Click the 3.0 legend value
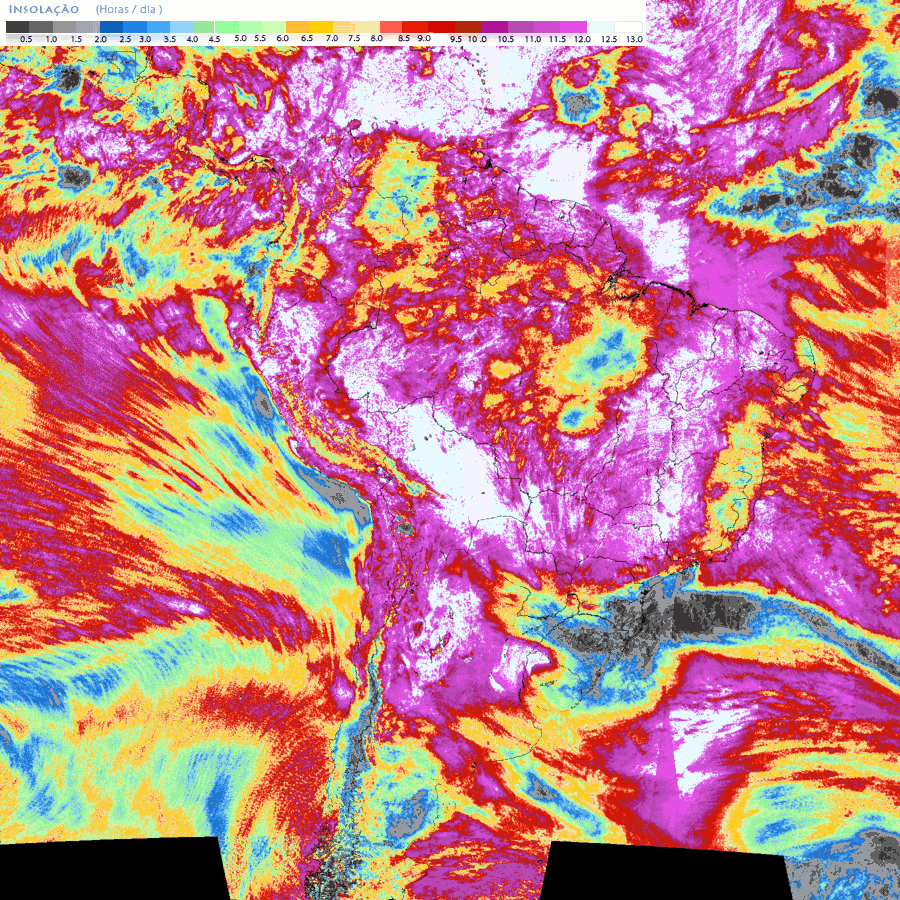Viewport: 900px width, 900px height. tap(145, 39)
